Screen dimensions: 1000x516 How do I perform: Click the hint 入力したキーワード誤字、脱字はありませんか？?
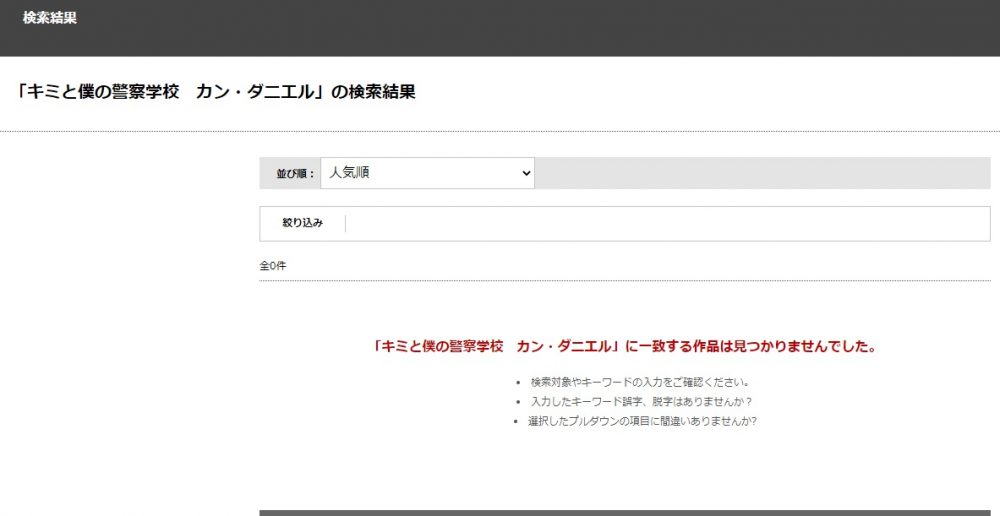[x=642, y=402]
